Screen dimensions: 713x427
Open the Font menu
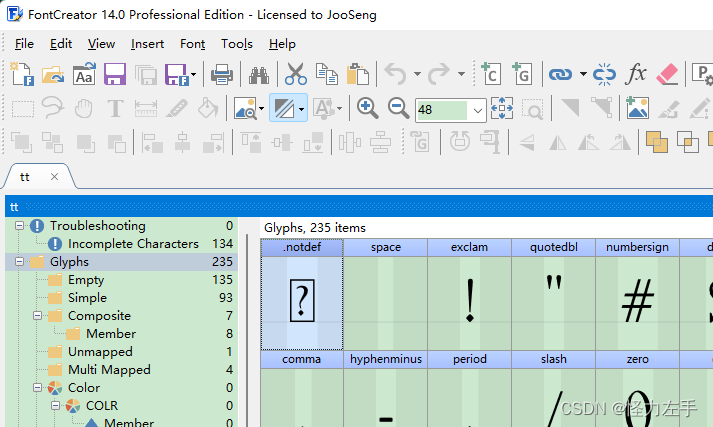[193, 44]
